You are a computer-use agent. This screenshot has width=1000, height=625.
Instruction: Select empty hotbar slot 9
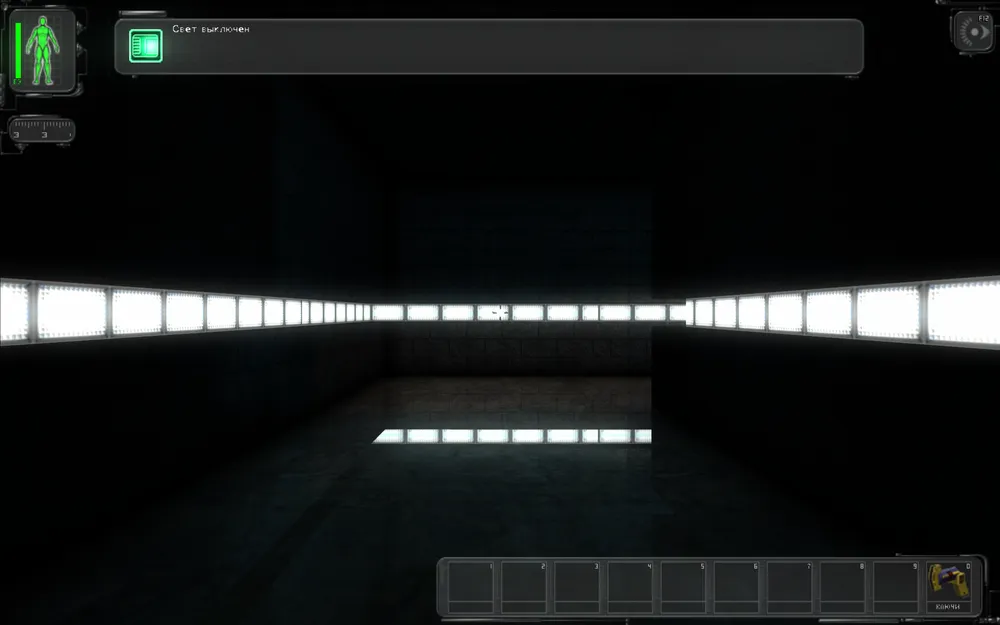[x=895, y=587]
